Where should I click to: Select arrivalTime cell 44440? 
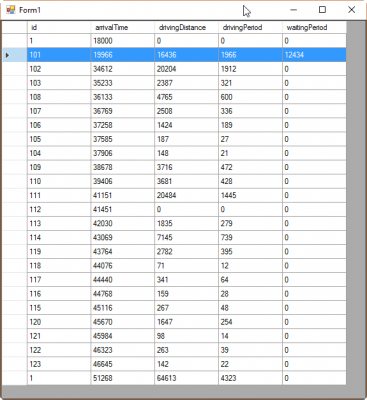click(x=123, y=280)
